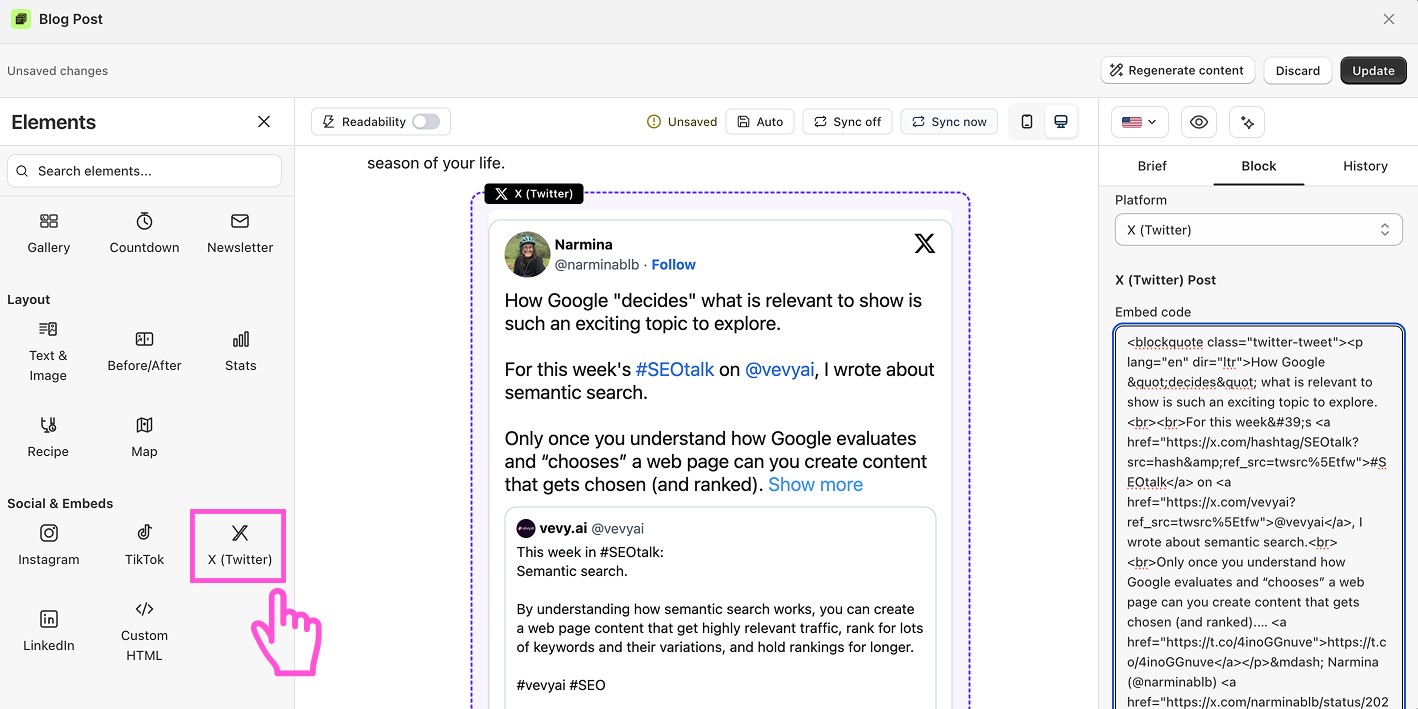This screenshot has width=1418, height=709.
Task: Click the AI sparkle button
Action: coord(1247,122)
